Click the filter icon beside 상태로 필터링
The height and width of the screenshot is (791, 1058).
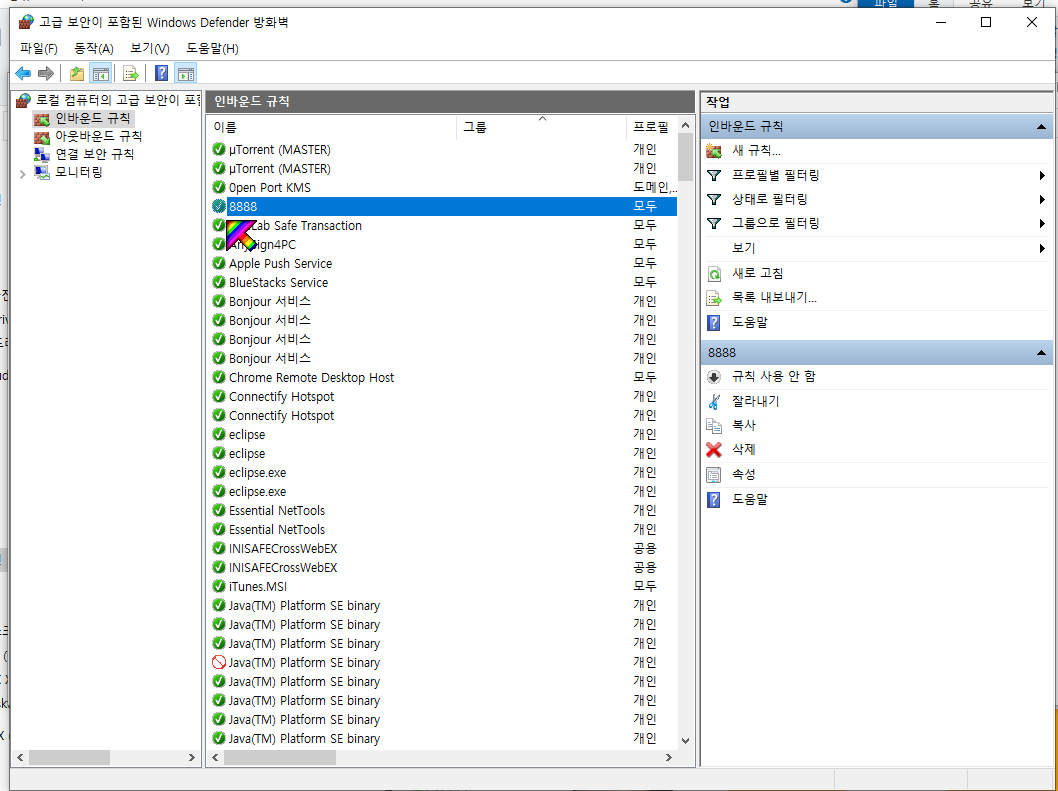(x=714, y=200)
